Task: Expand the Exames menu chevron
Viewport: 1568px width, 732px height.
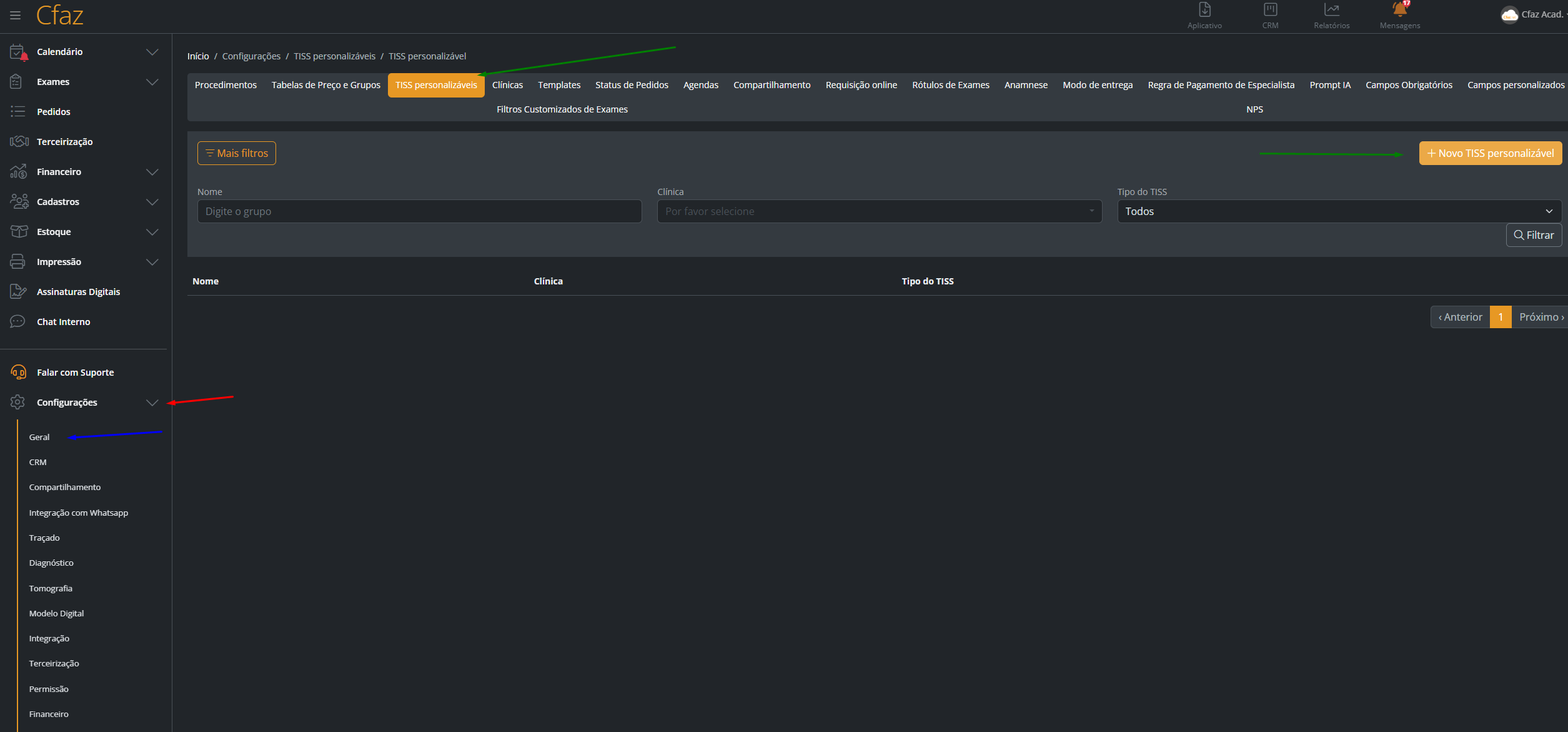Action: (152, 82)
